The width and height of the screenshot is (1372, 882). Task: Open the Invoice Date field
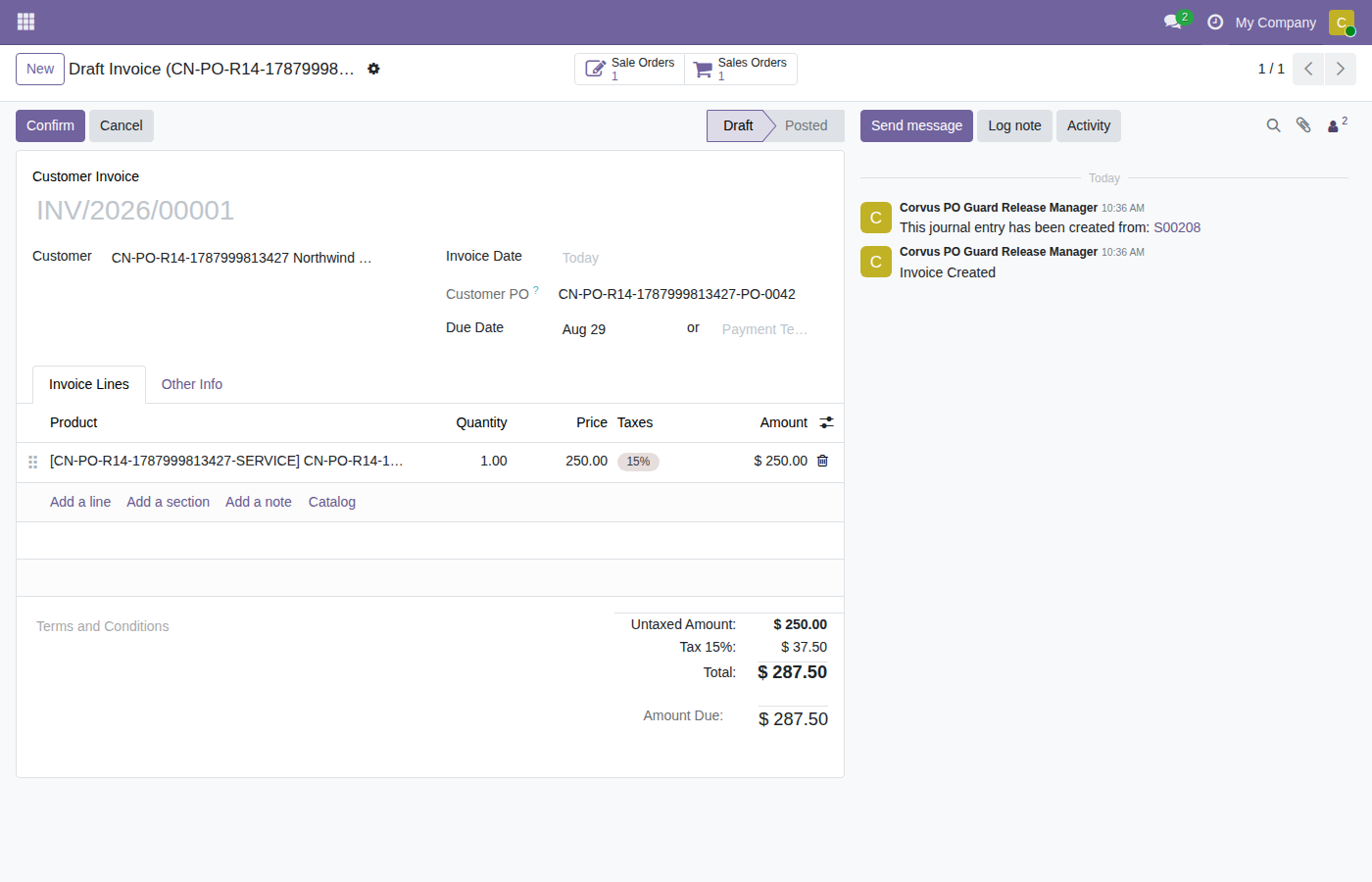(x=691, y=258)
